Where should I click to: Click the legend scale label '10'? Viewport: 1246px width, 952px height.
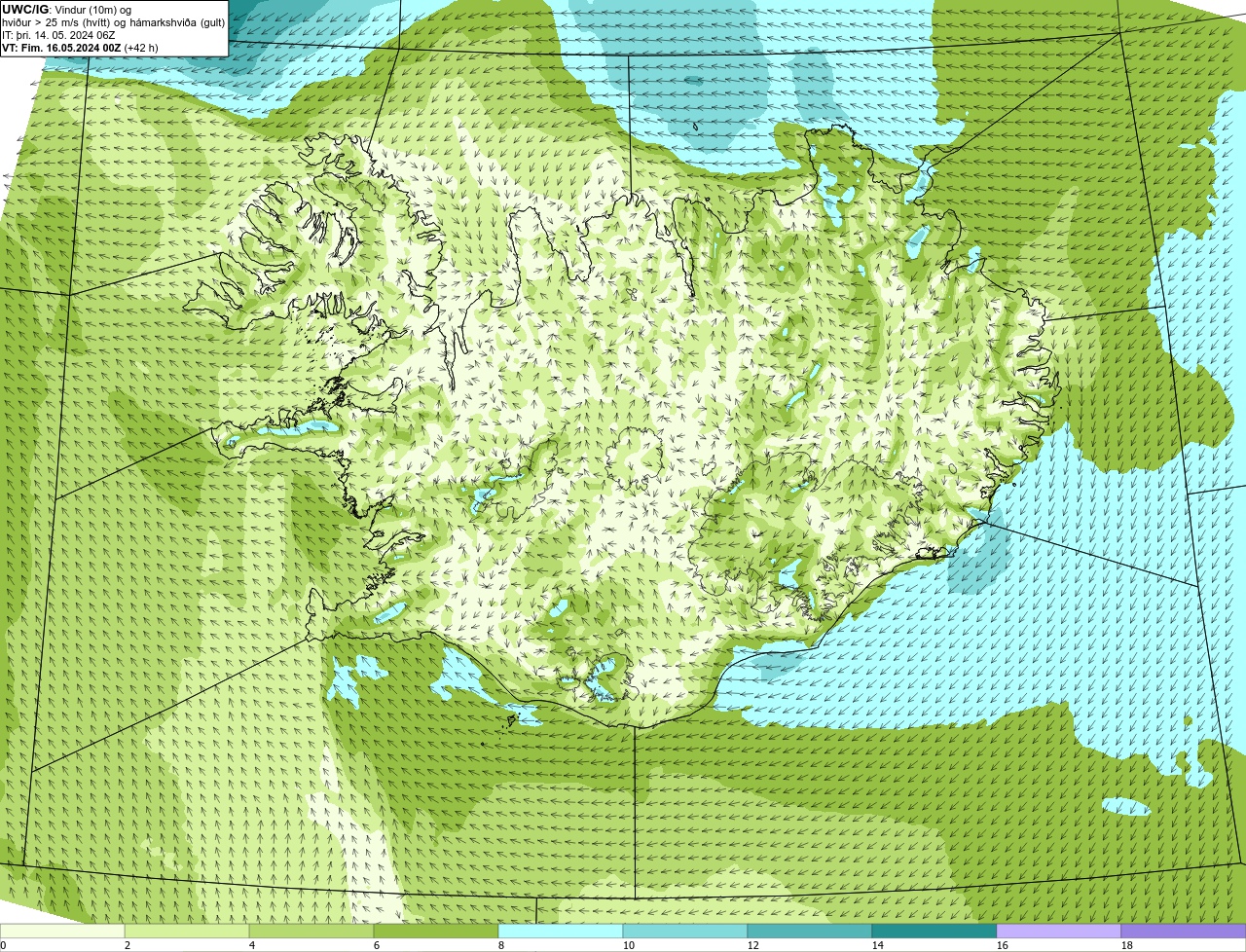pyautogui.click(x=629, y=945)
